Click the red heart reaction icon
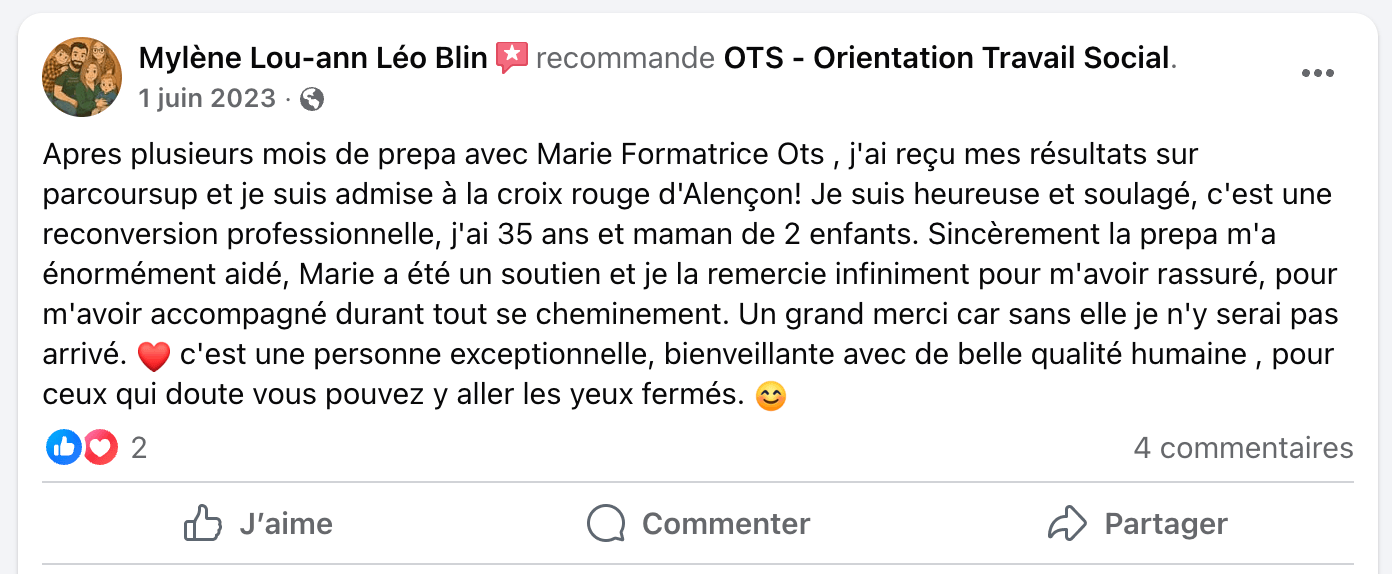This screenshot has height=574, width=1392. (x=101, y=447)
